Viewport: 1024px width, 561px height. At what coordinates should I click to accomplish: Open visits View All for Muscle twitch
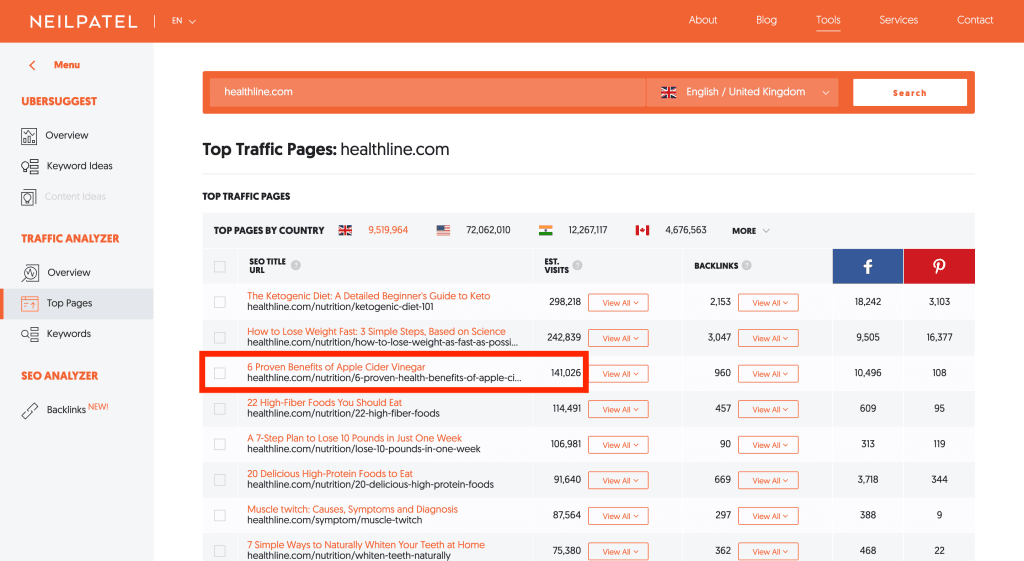tap(618, 516)
